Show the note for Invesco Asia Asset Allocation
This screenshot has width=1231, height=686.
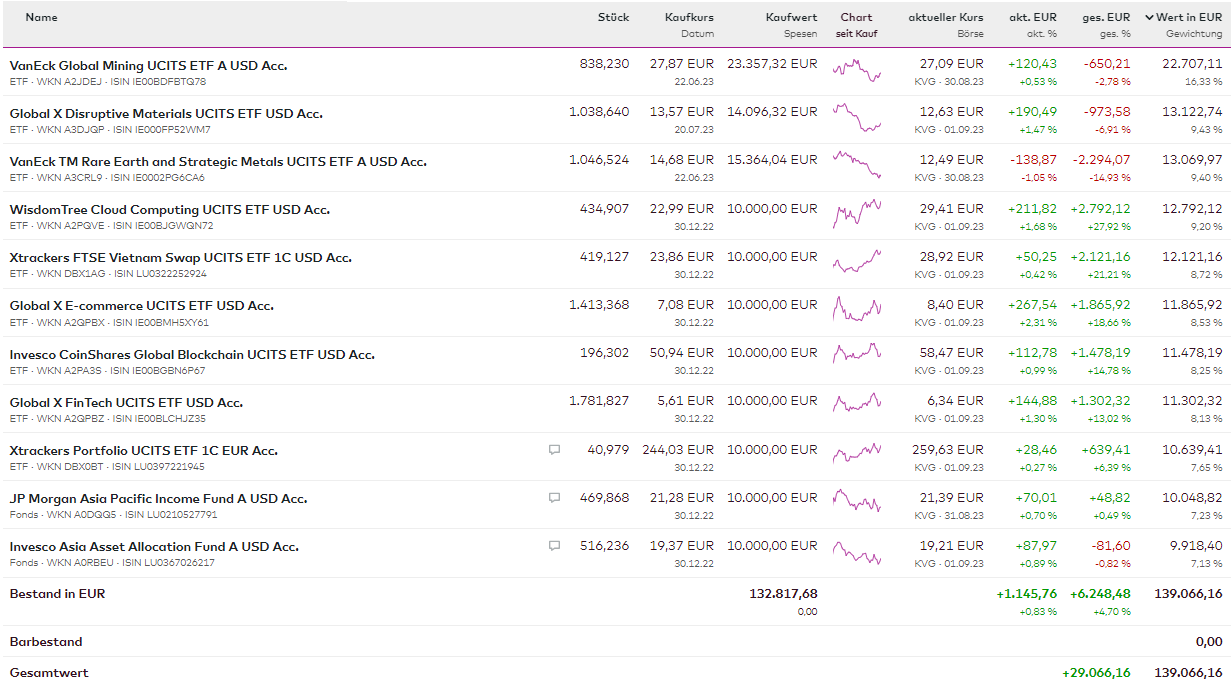coord(554,546)
